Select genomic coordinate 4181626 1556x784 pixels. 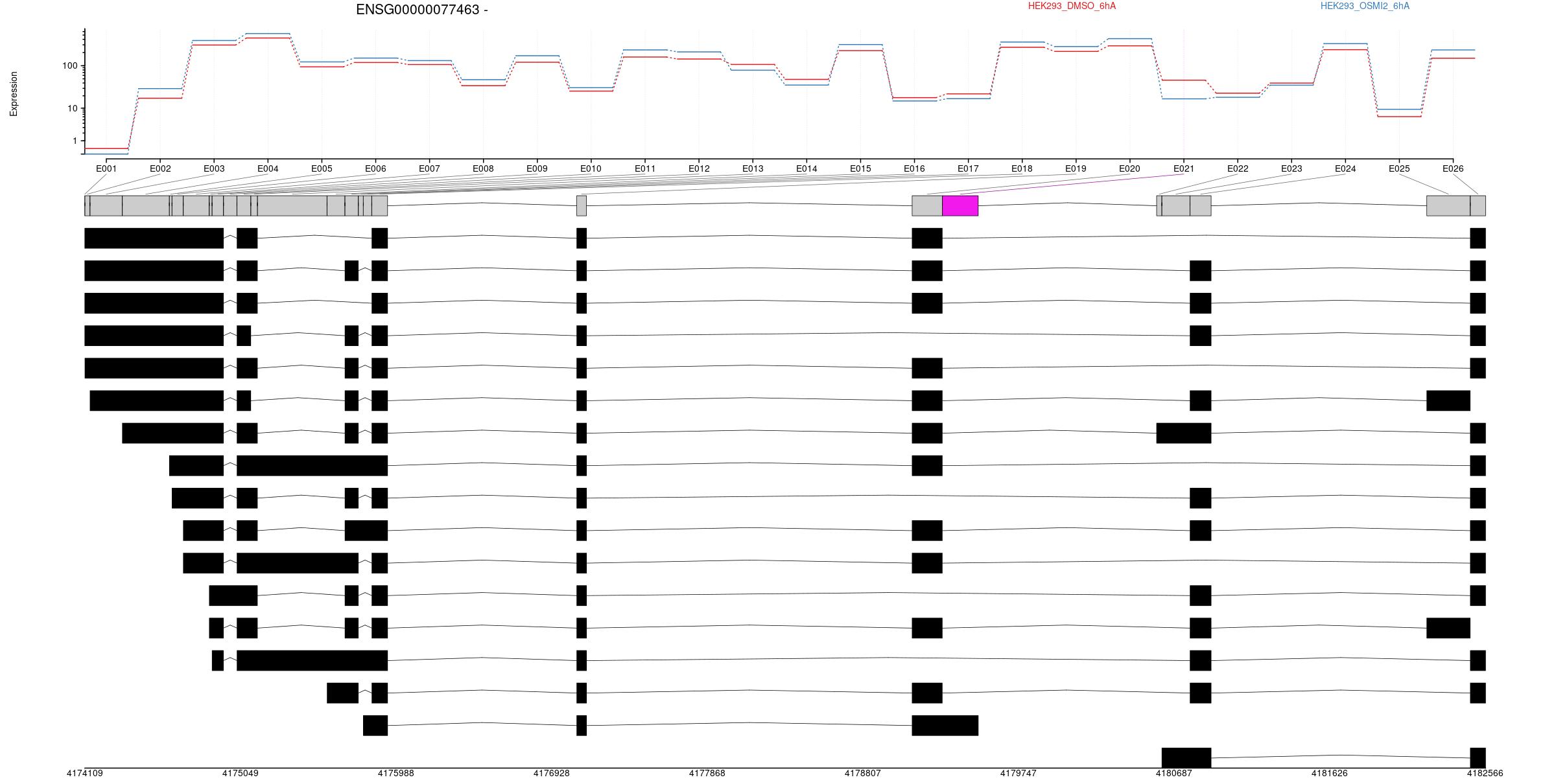click(x=1330, y=773)
